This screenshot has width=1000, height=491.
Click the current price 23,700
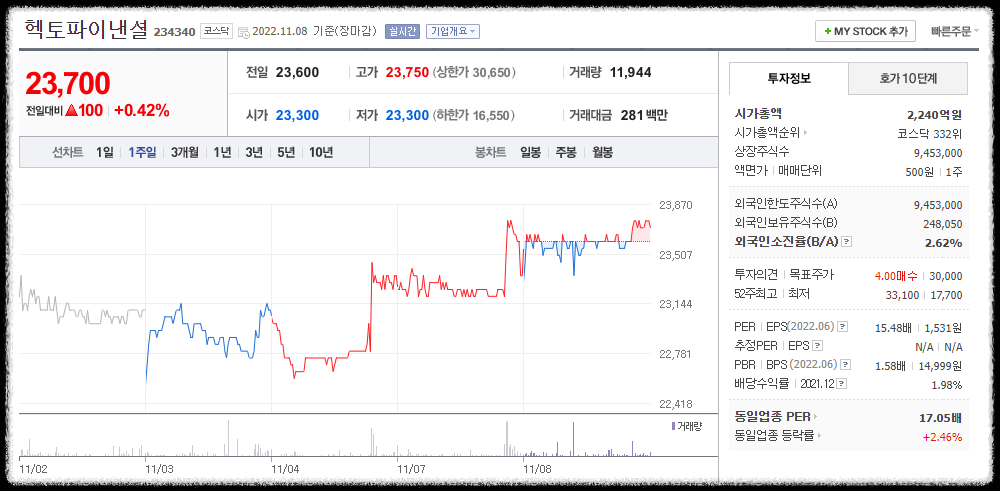click(x=68, y=84)
